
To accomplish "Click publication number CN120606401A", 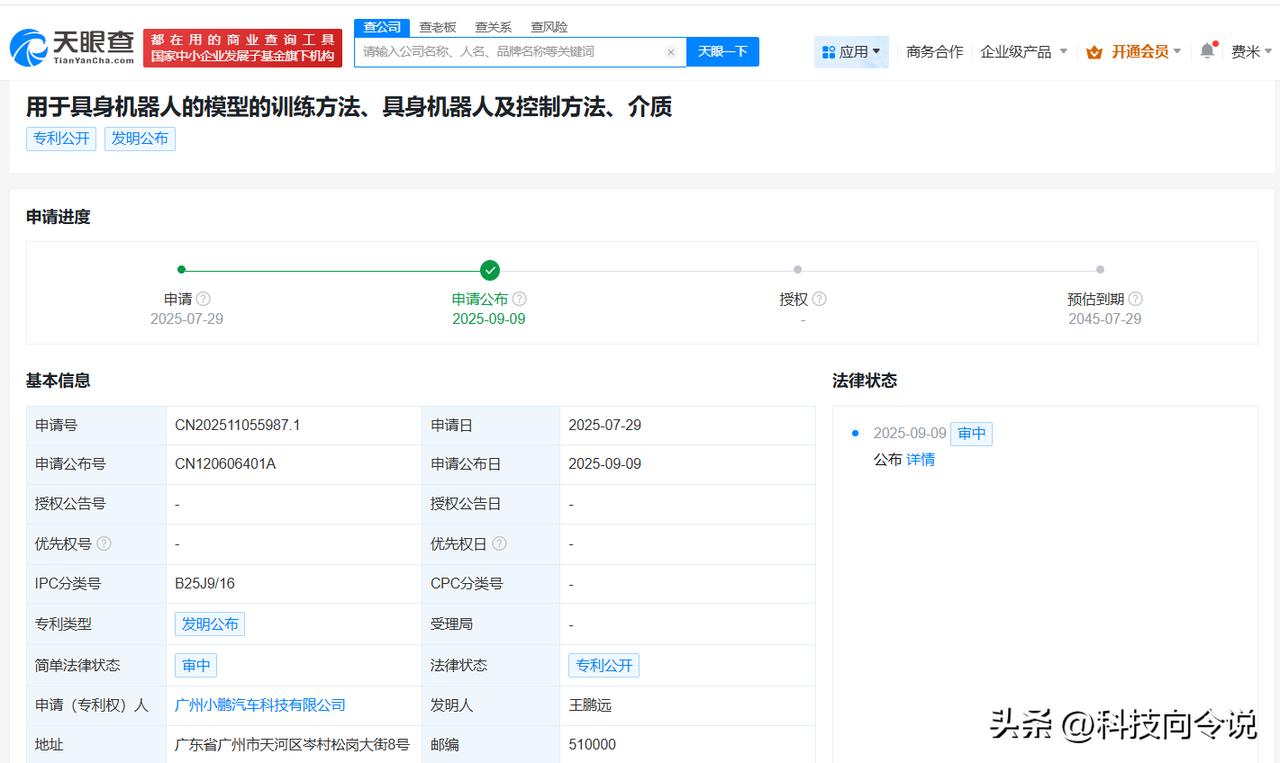I will point(225,464).
